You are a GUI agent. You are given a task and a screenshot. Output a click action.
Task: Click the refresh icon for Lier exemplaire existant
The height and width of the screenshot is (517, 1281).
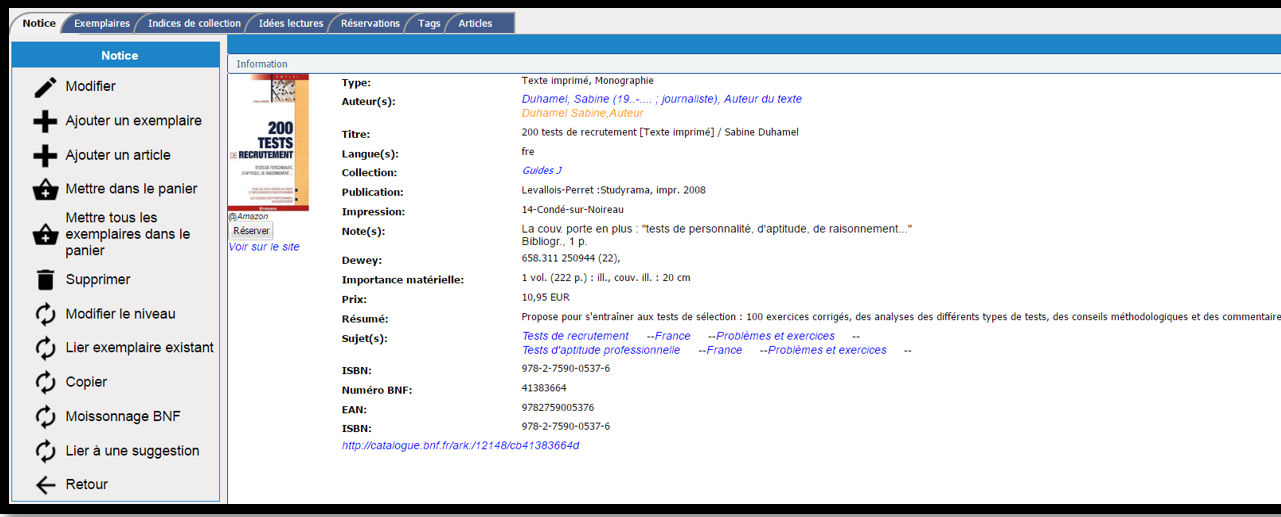45,348
